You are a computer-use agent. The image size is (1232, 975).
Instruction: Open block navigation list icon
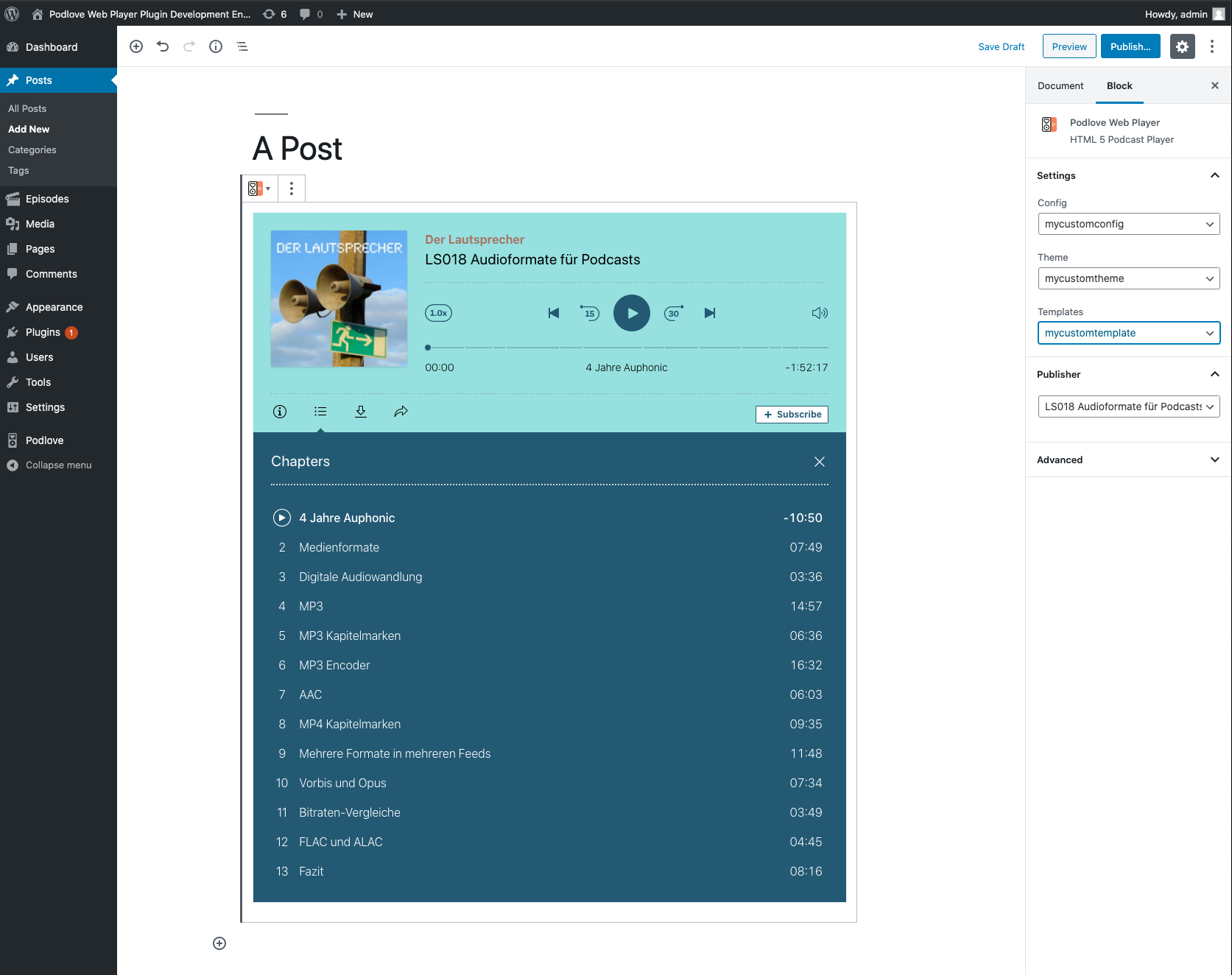pyautogui.click(x=242, y=46)
